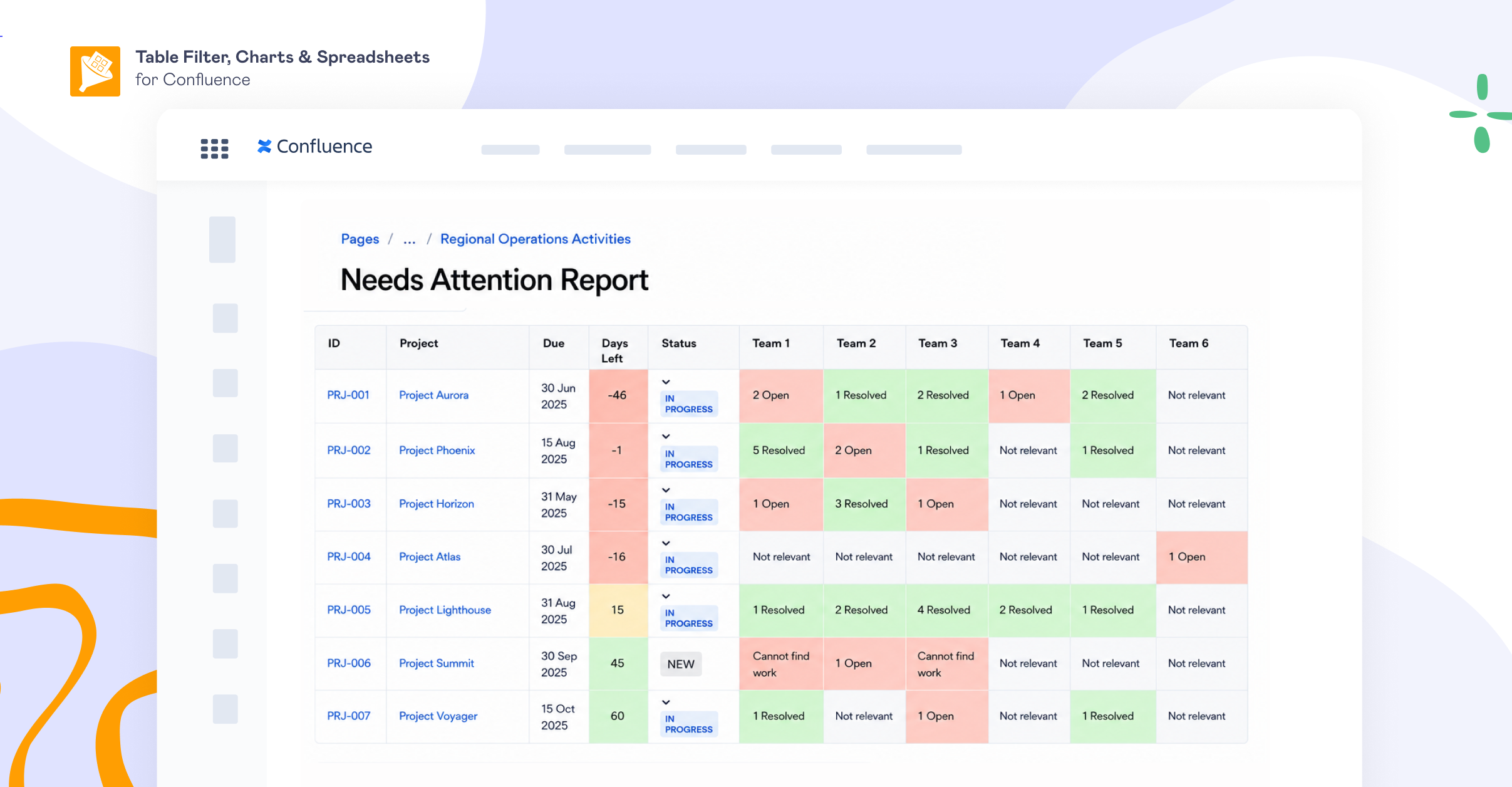The image size is (1512, 787).
Task: Select the '4 Resolved' Team 3 cell
Action: (x=946, y=611)
